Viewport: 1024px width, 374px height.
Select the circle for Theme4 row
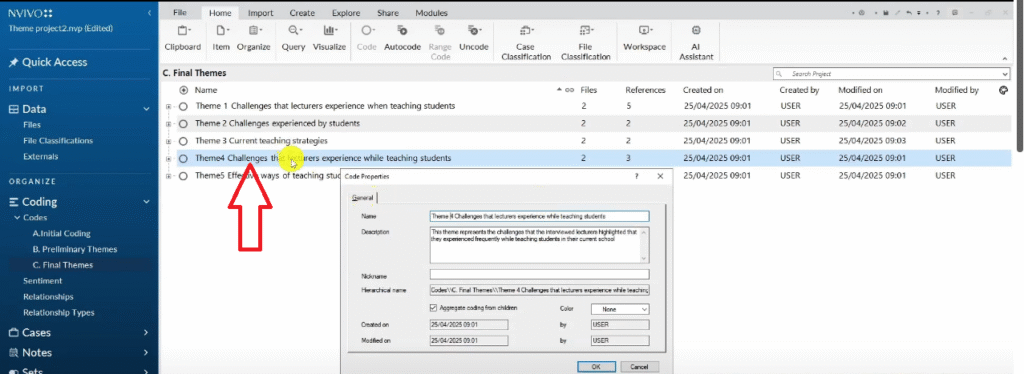(184, 158)
